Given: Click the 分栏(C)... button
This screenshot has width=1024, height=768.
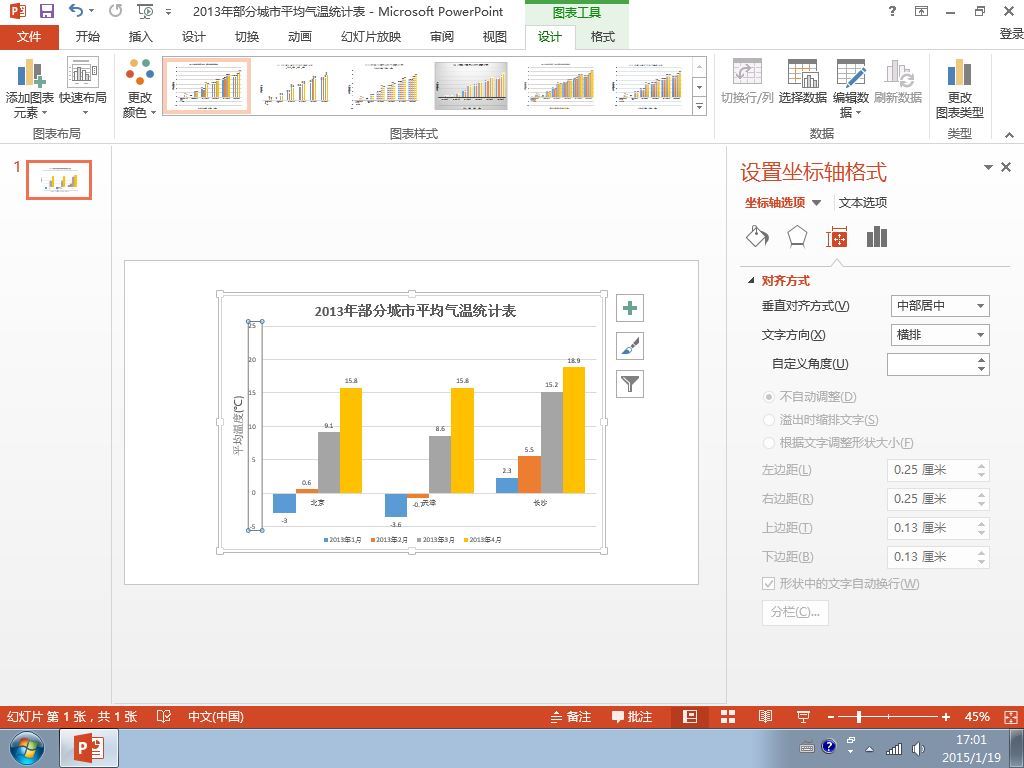Looking at the screenshot, I should 795,613.
